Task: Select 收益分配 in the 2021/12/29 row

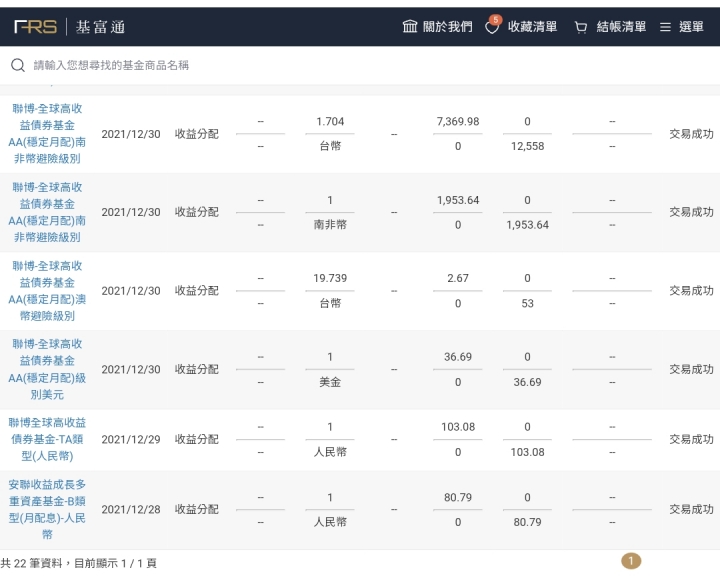Action: point(197,439)
